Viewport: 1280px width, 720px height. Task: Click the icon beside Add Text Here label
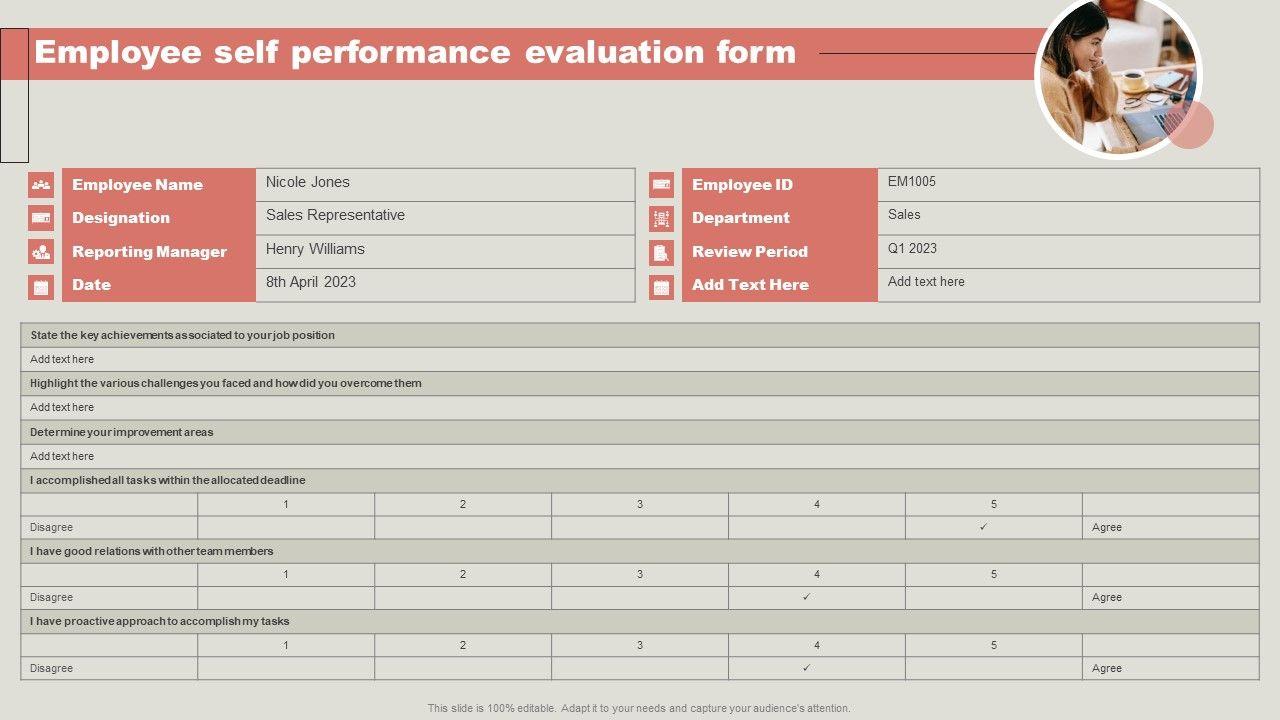pyautogui.click(x=661, y=287)
